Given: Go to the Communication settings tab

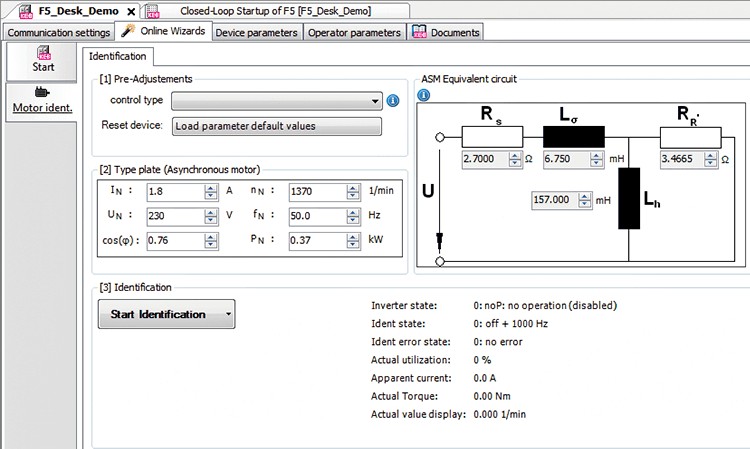Looking at the screenshot, I should [x=57, y=32].
